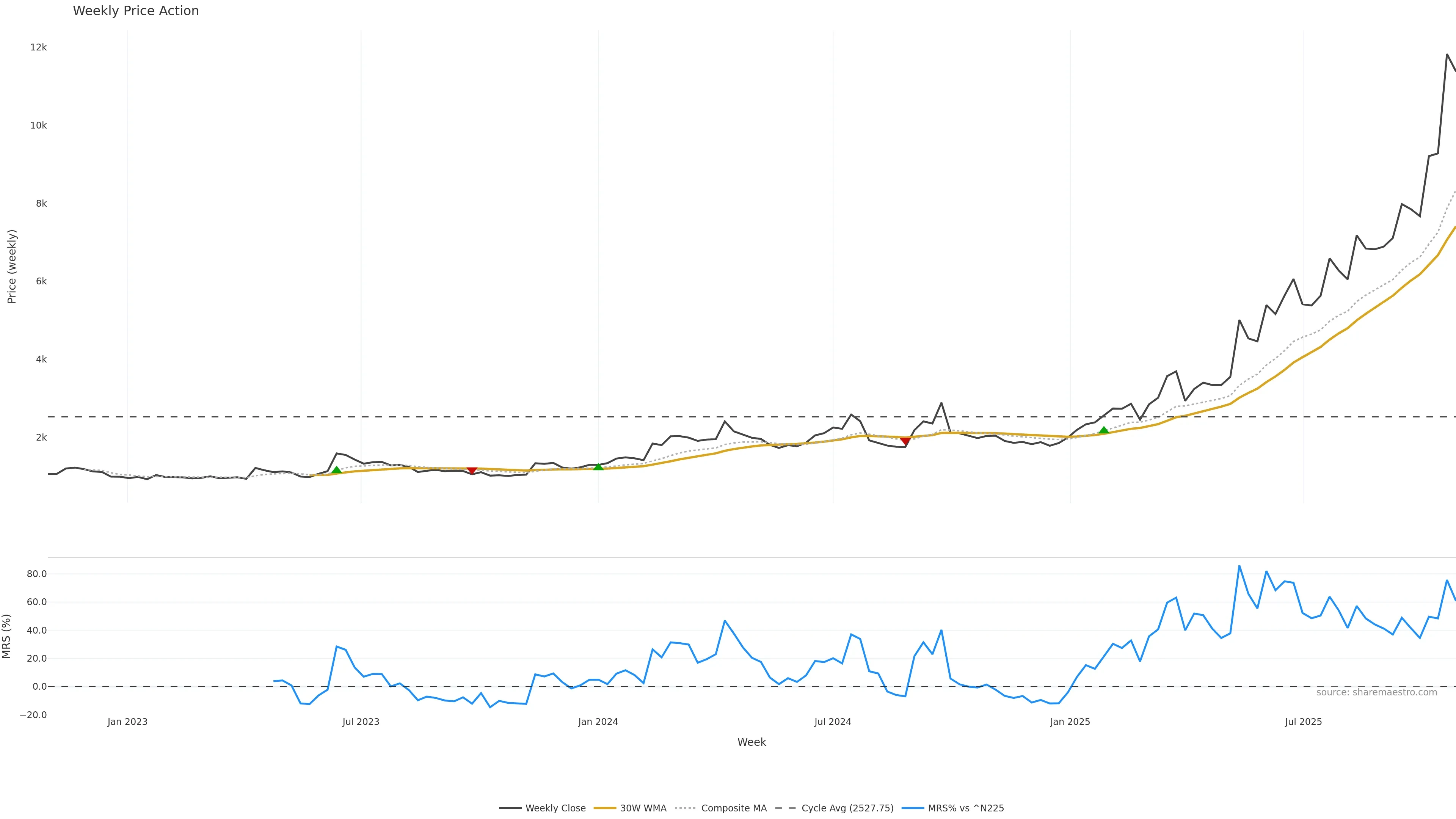Click the green triangle marker near June 2023
The width and height of the screenshot is (1456, 819).
(336, 470)
